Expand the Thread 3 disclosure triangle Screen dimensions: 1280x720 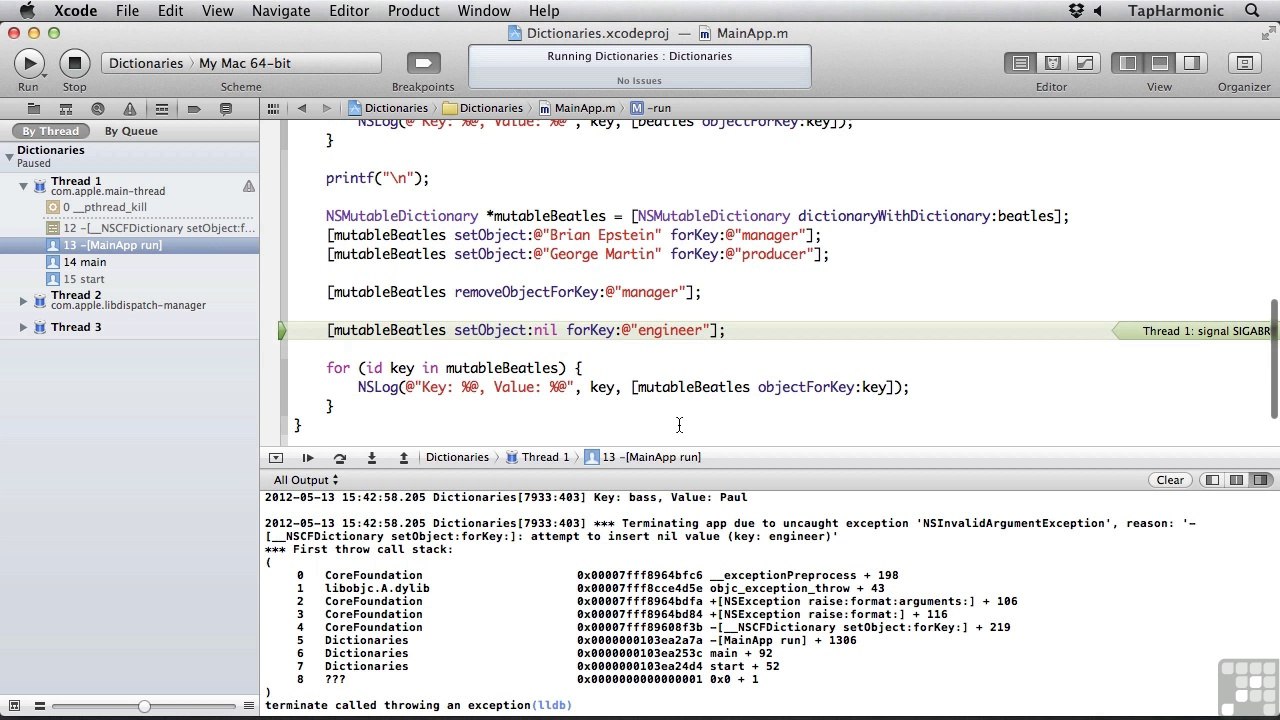click(x=23, y=327)
